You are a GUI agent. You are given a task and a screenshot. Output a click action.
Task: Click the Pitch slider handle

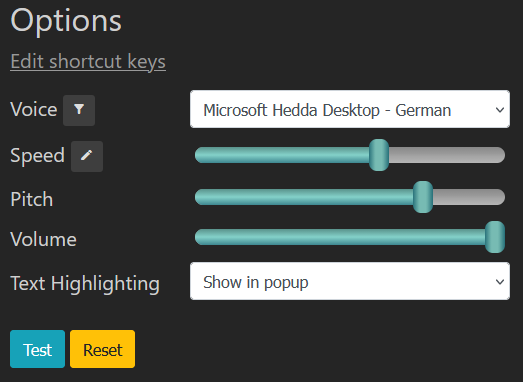click(423, 197)
